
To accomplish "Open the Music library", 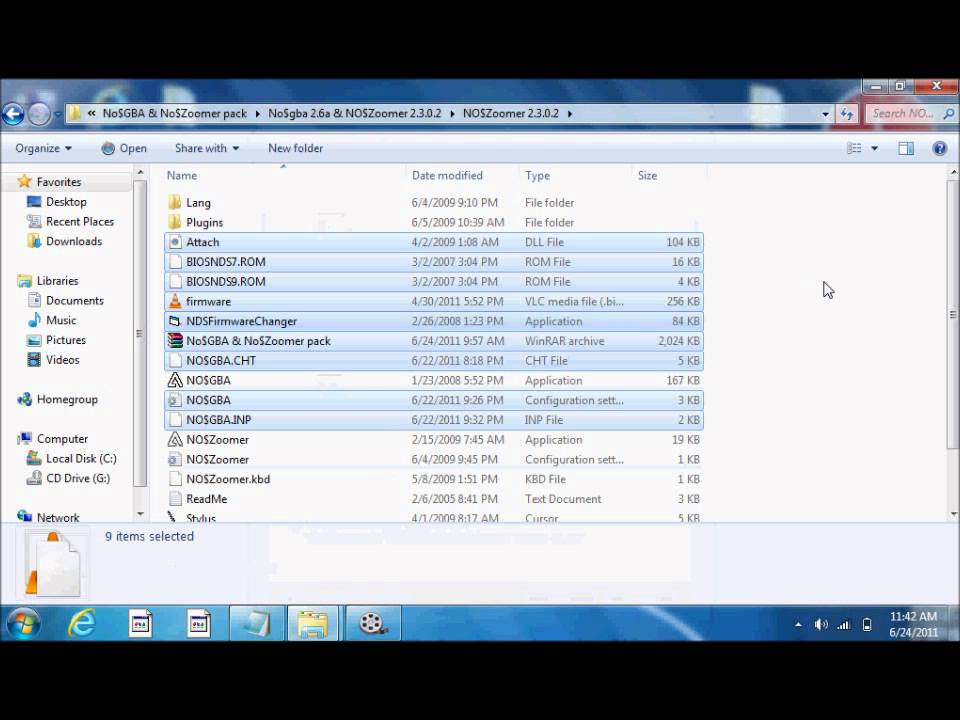I will click(x=61, y=320).
